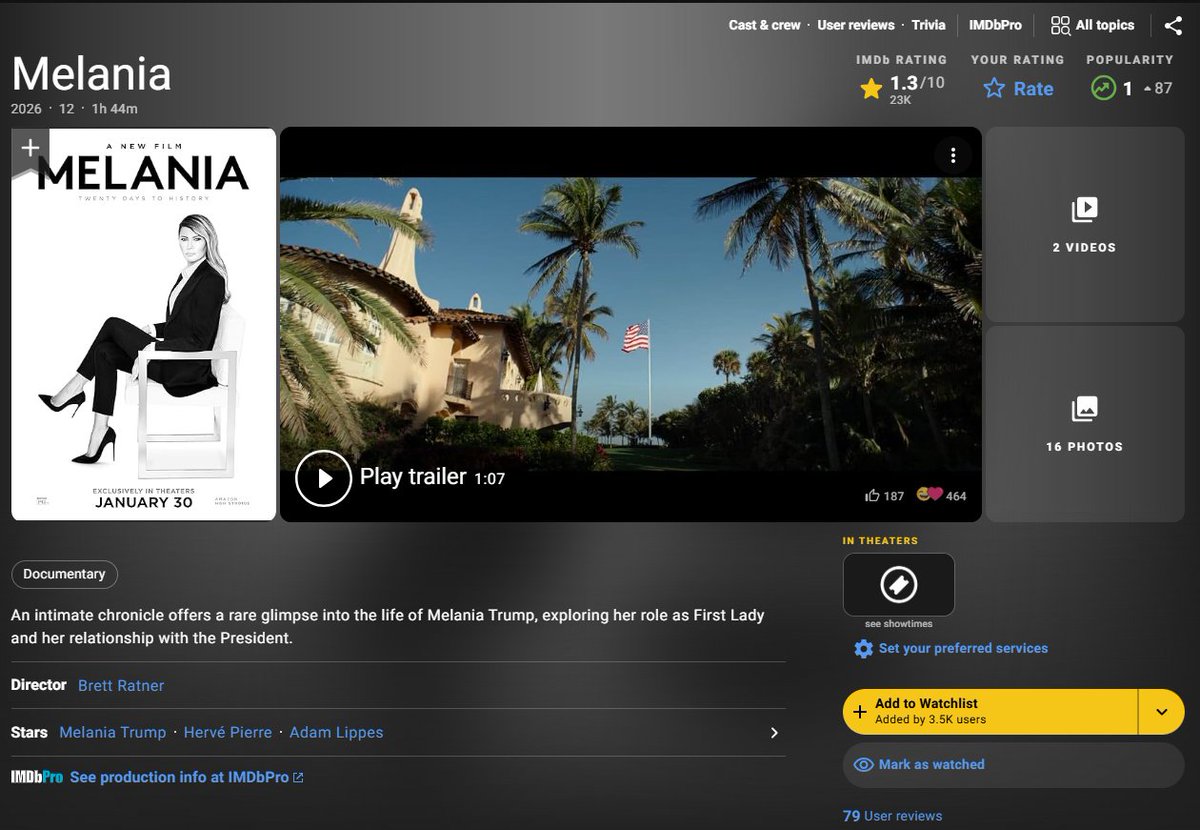
Task: Click the Melania page title
Action: point(91,73)
